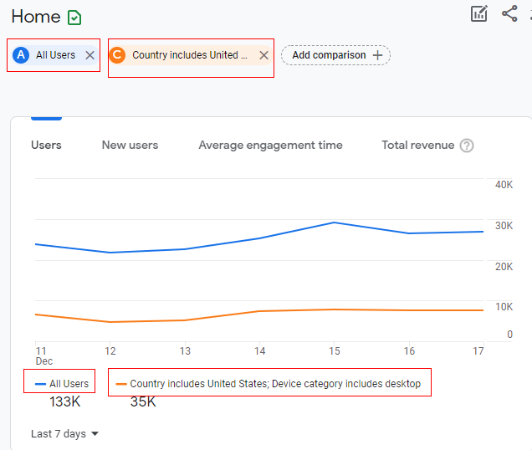This screenshot has width=532, height=450.
Task: Click the Country includes United States legend entry
Action: (x=268, y=384)
